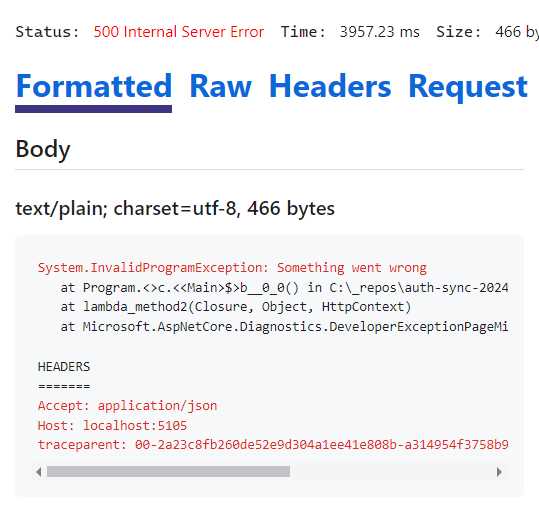
Task: Click the horizontal scrollbar thumb
Action: 168,472
